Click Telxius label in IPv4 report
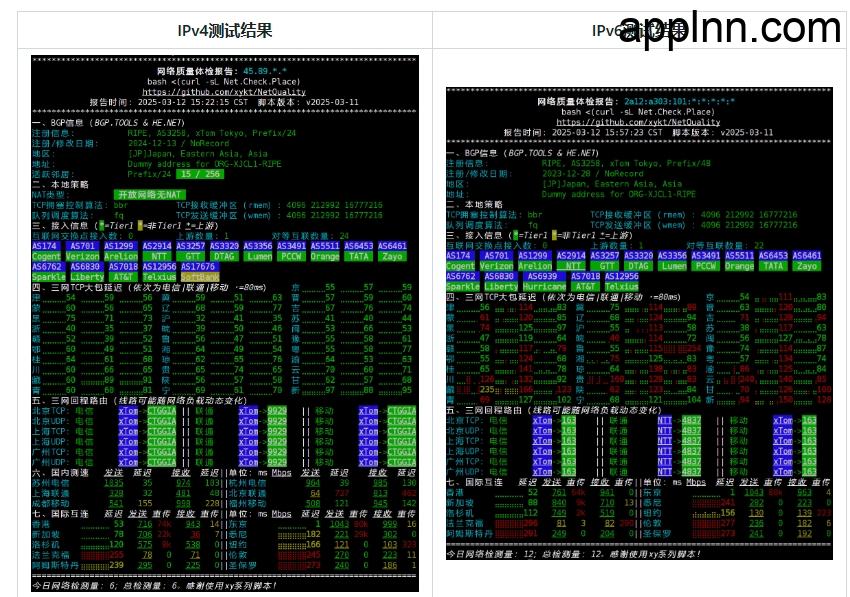 click(159, 277)
